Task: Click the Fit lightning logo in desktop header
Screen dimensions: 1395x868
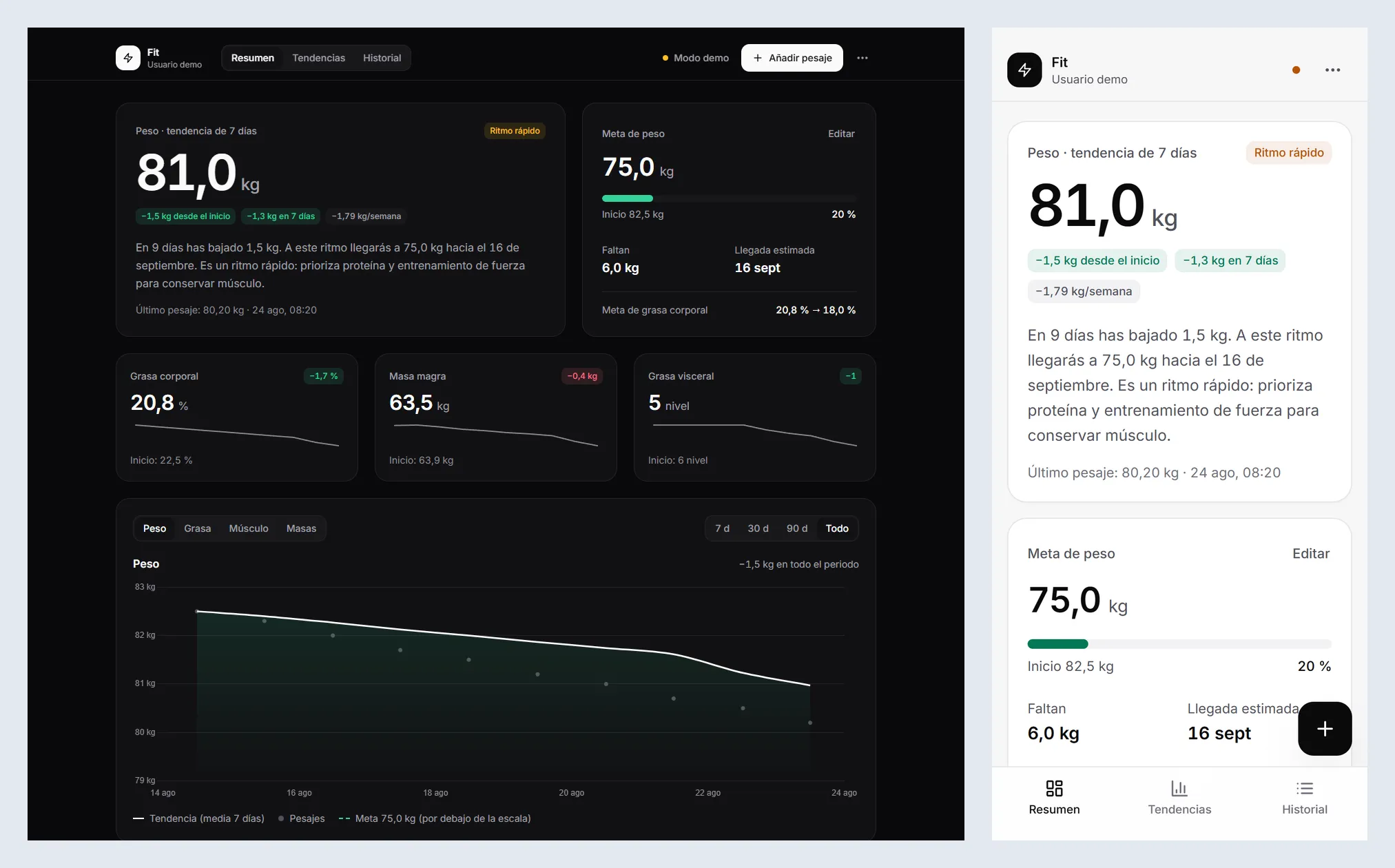Action: pyautogui.click(x=127, y=58)
